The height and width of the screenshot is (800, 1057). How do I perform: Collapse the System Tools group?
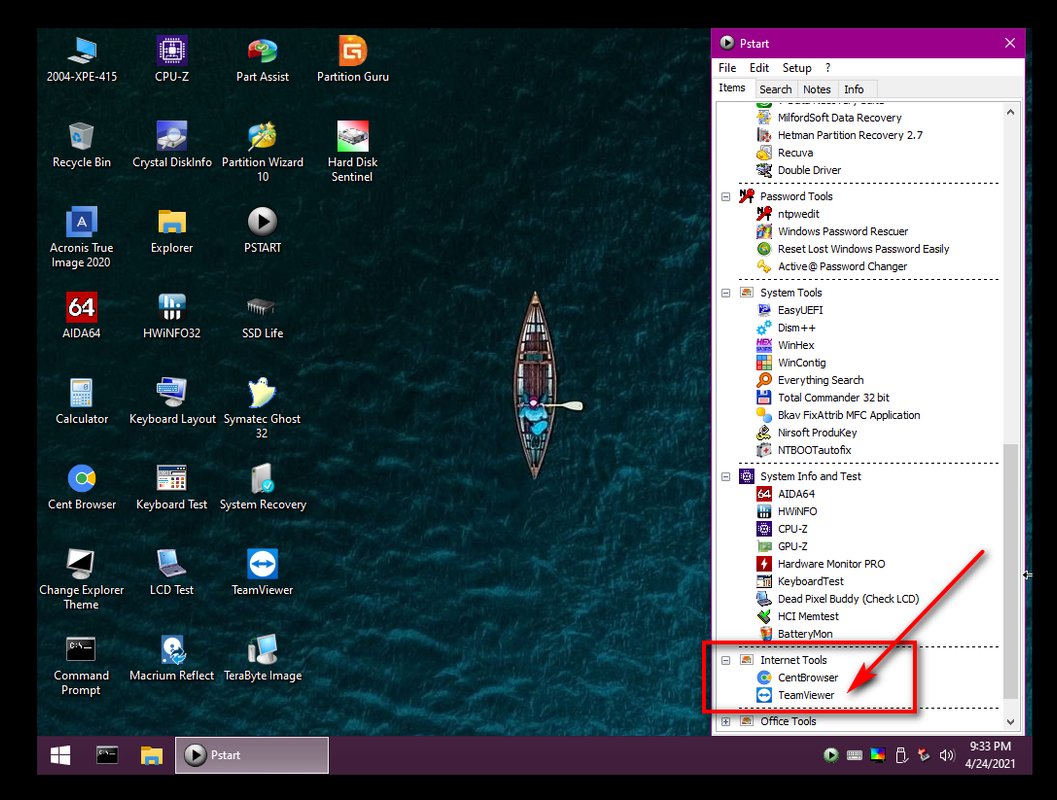point(726,293)
